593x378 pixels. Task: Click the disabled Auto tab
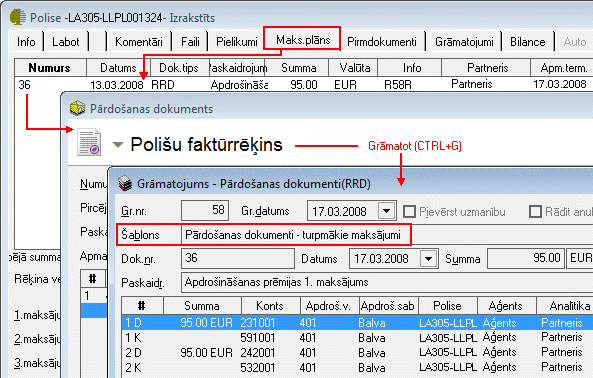click(x=574, y=42)
